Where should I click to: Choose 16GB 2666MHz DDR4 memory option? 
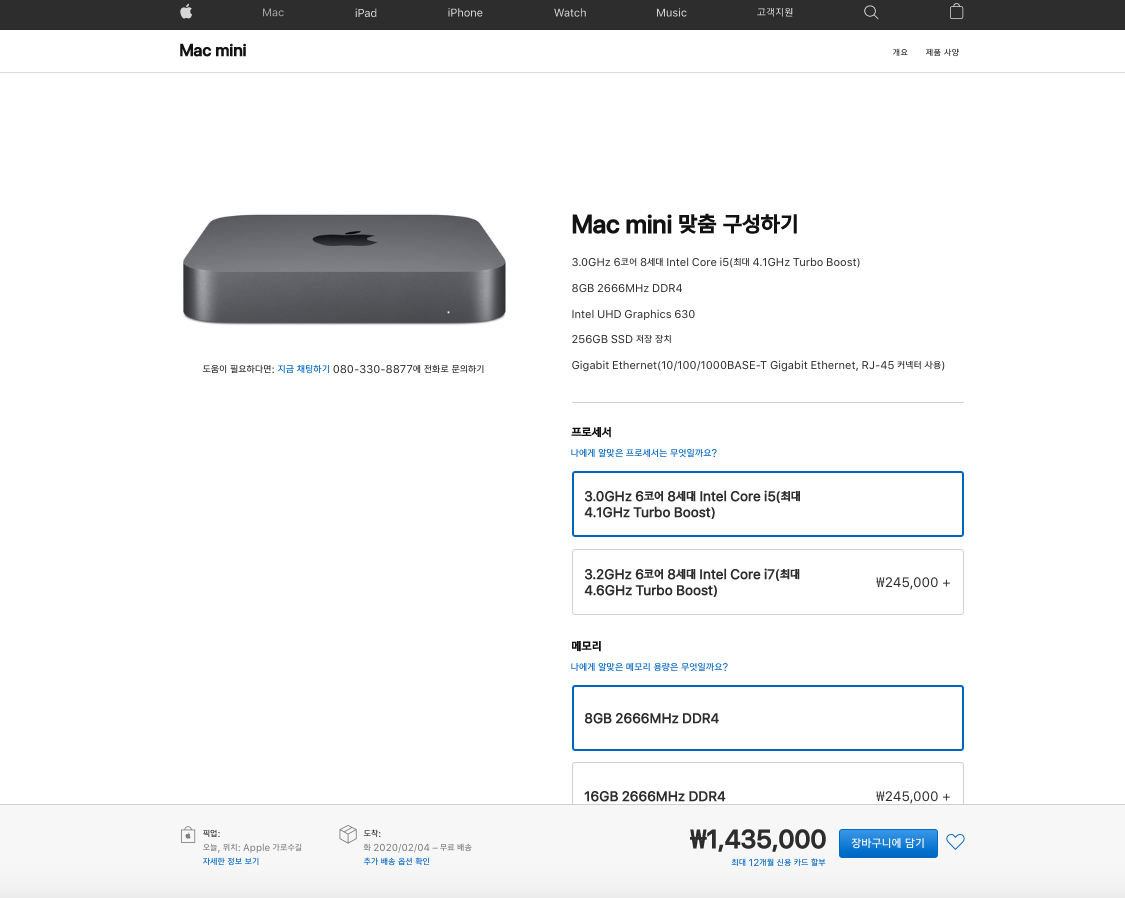point(768,783)
